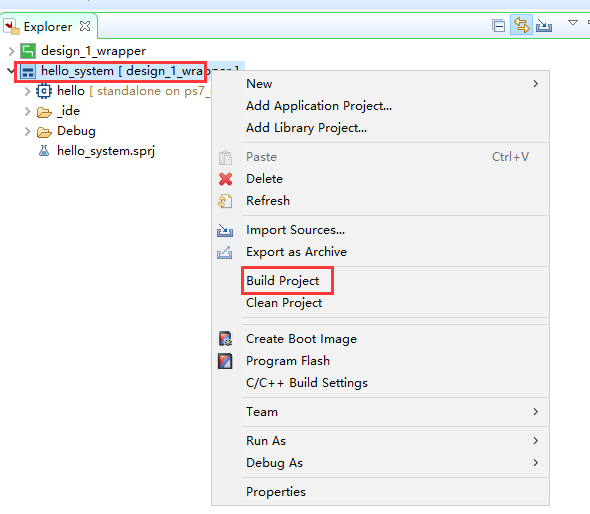This screenshot has height=514, width=590.
Task: Click the Export as Archive icon
Action: coord(225,252)
